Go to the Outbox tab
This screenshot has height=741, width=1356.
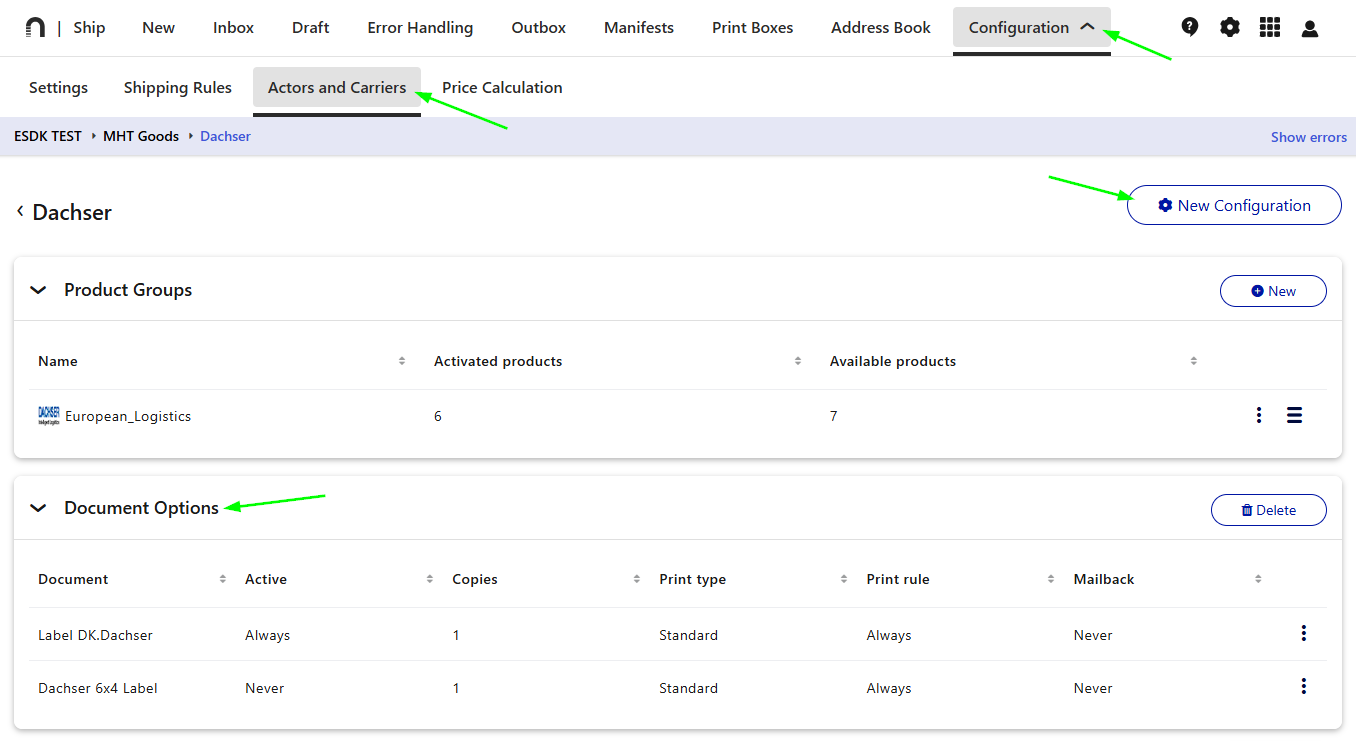click(539, 28)
